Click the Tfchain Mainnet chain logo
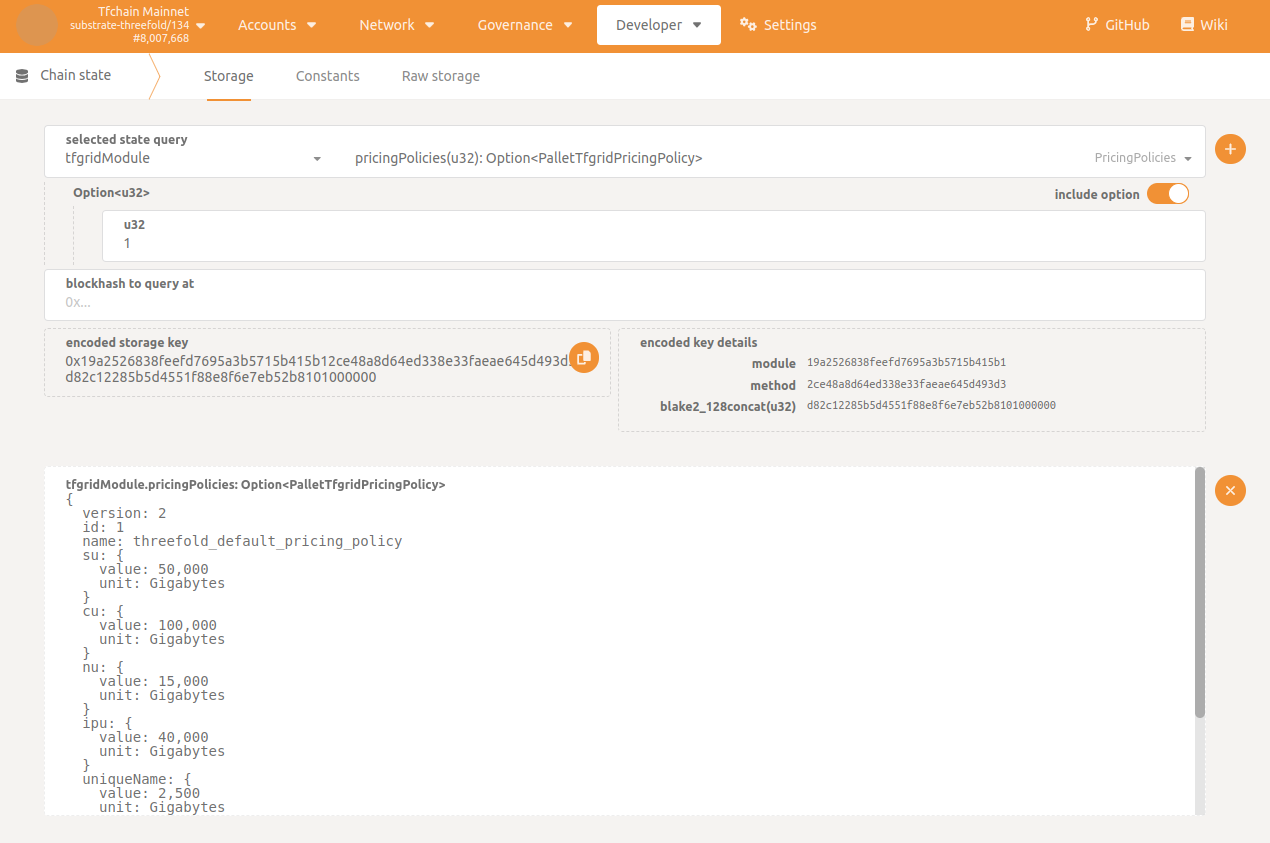The width and height of the screenshot is (1270, 843). click(x=37, y=25)
